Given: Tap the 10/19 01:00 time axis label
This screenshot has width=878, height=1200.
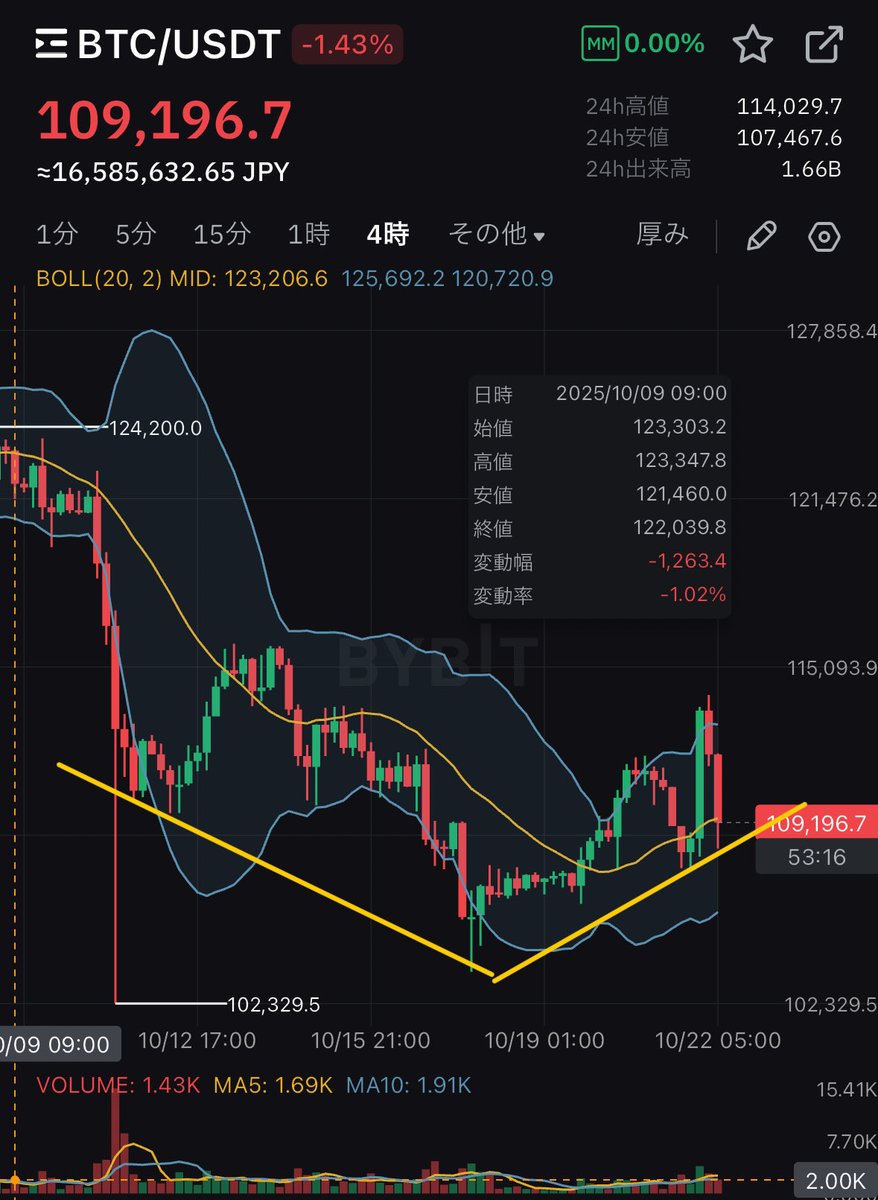Looking at the screenshot, I should 545,1041.
